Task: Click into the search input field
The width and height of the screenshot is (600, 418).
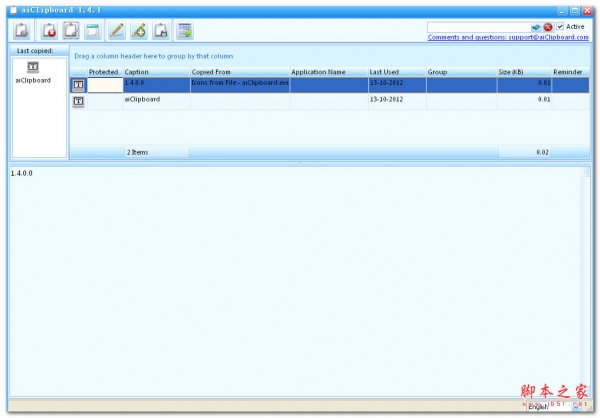Action: 479,27
